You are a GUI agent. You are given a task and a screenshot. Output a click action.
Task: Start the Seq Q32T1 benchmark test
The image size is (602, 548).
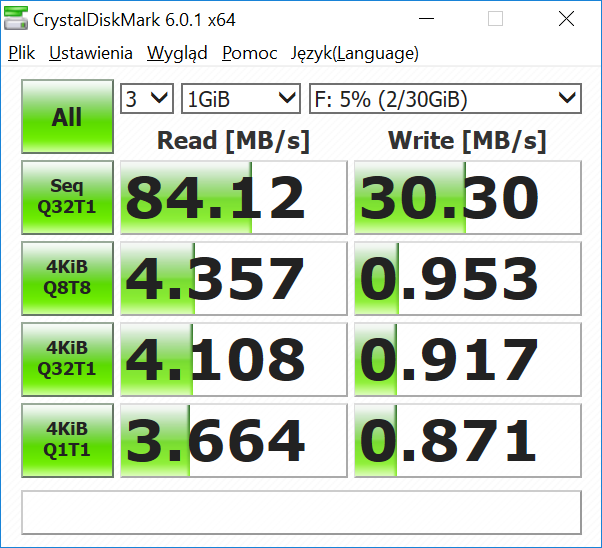67,197
